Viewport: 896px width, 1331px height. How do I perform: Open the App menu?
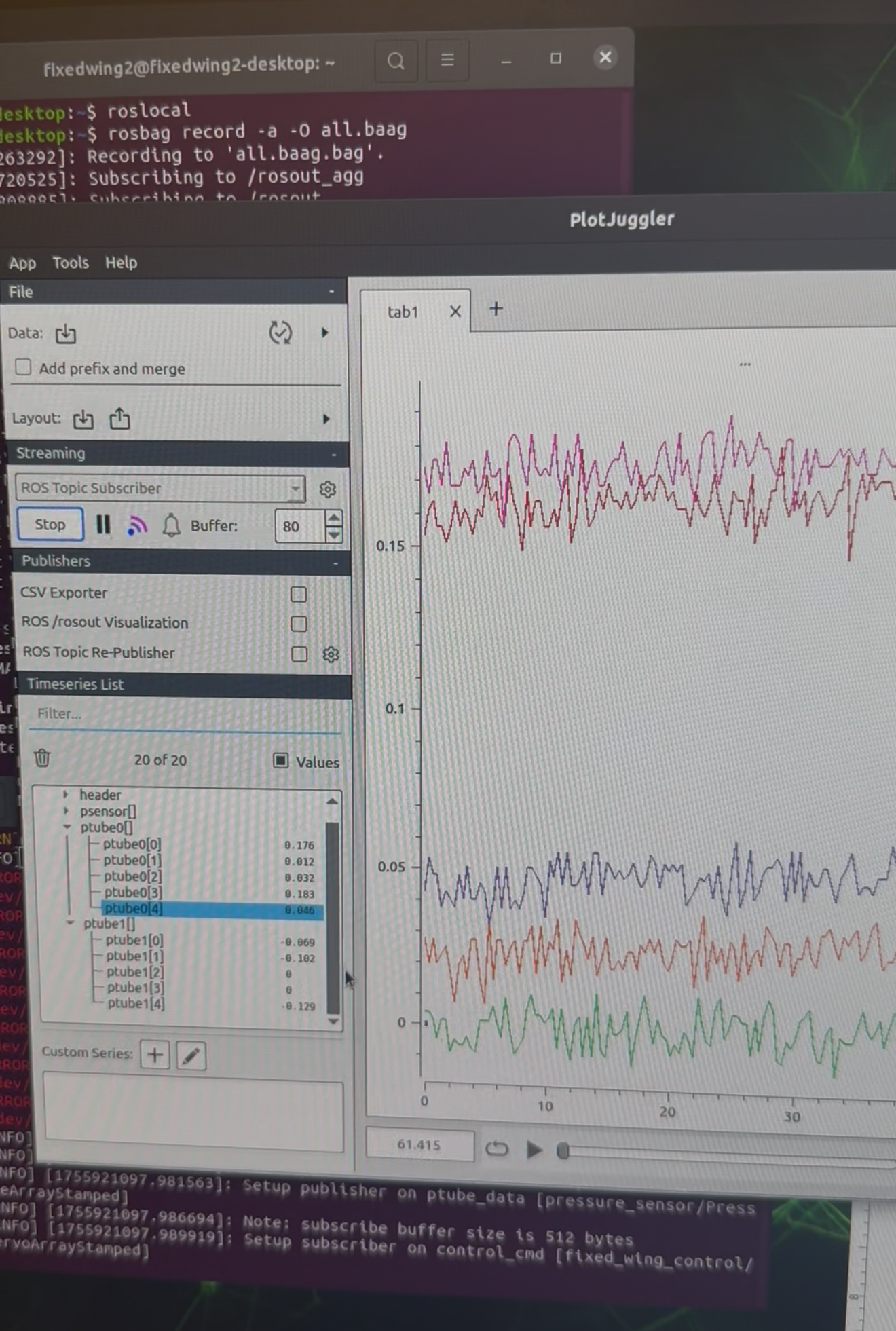(x=22, y=263)
